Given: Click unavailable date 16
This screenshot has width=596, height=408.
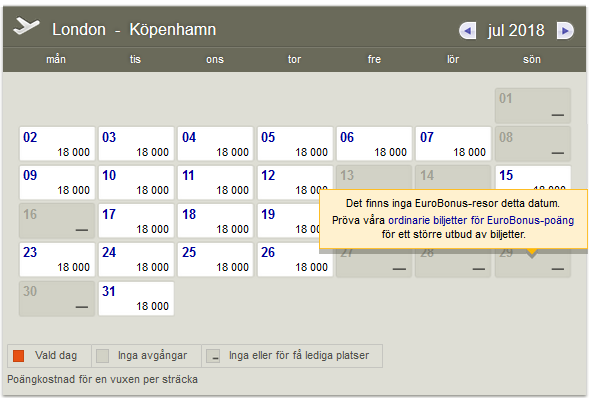Looking at the screenshot, I should (57, 221).
